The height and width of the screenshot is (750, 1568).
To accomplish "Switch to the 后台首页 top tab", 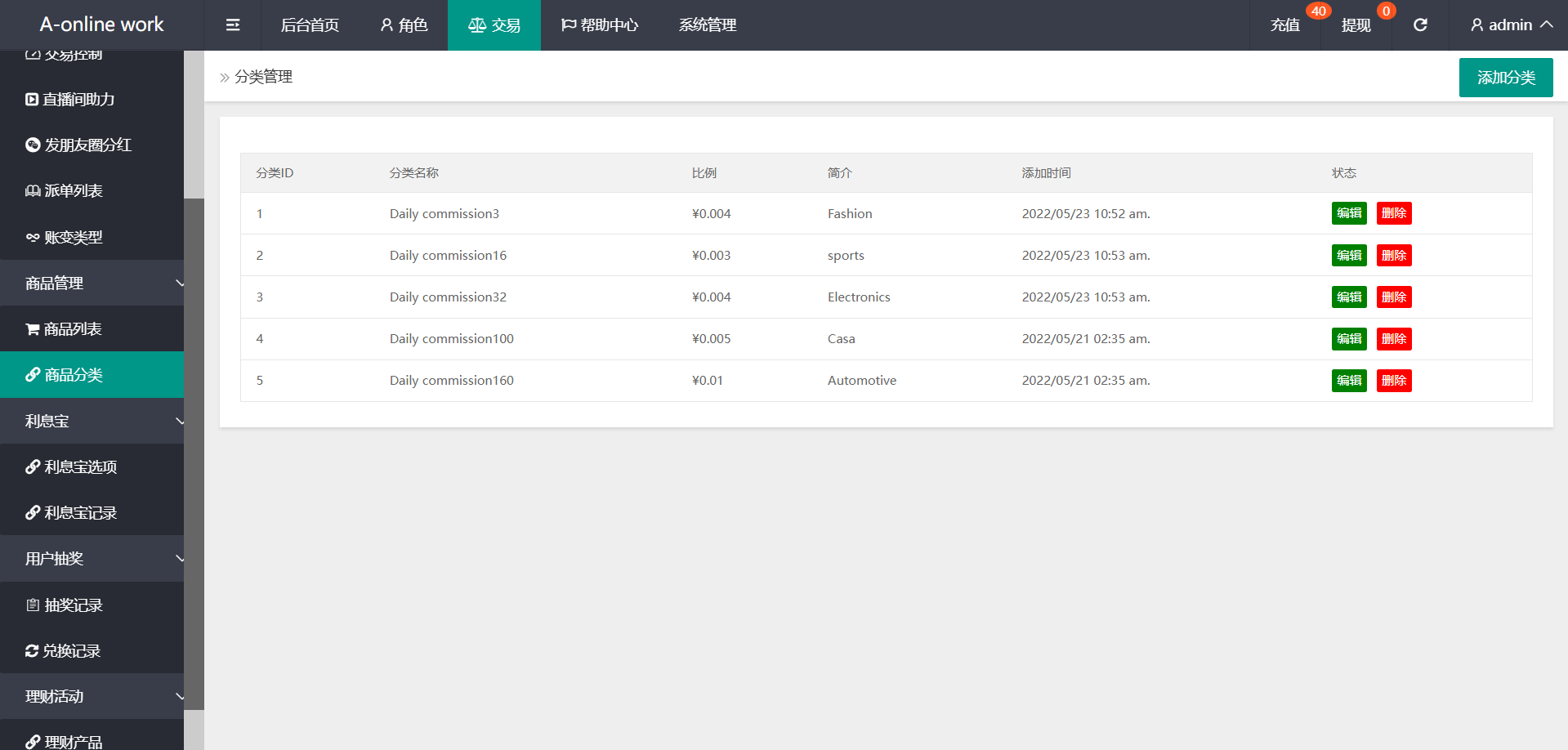I will 310,25.
